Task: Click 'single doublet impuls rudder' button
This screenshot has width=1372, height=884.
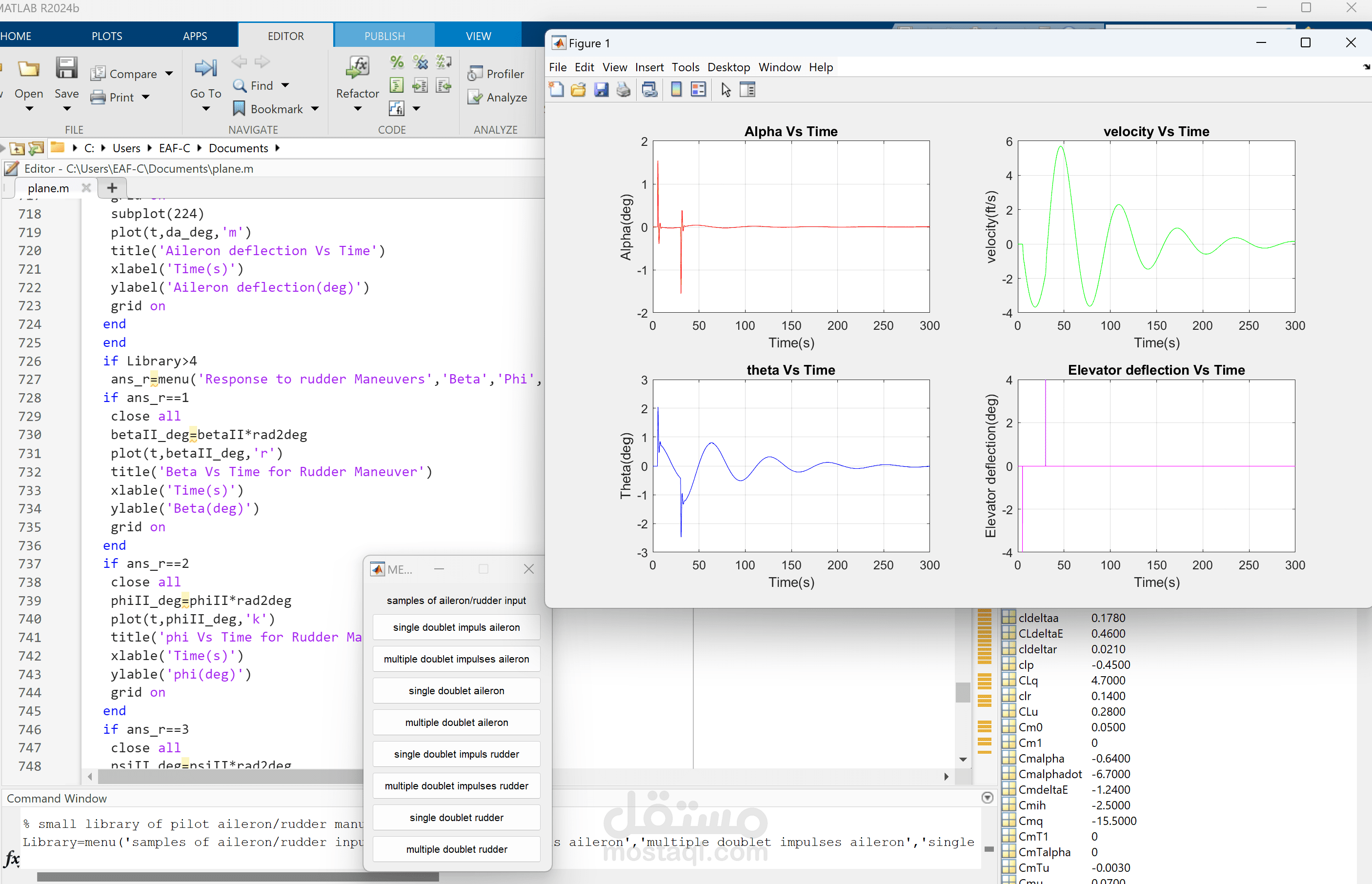Action: pos(456,754)
